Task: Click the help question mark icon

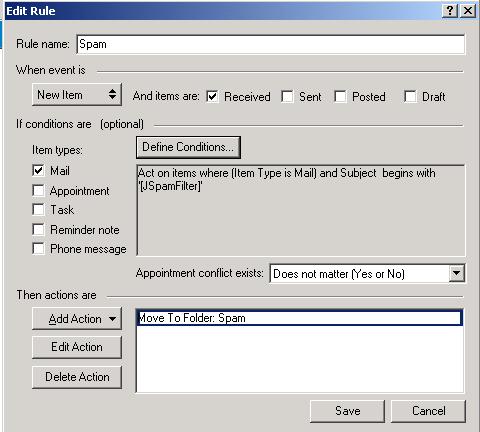Action: (450, 11)
